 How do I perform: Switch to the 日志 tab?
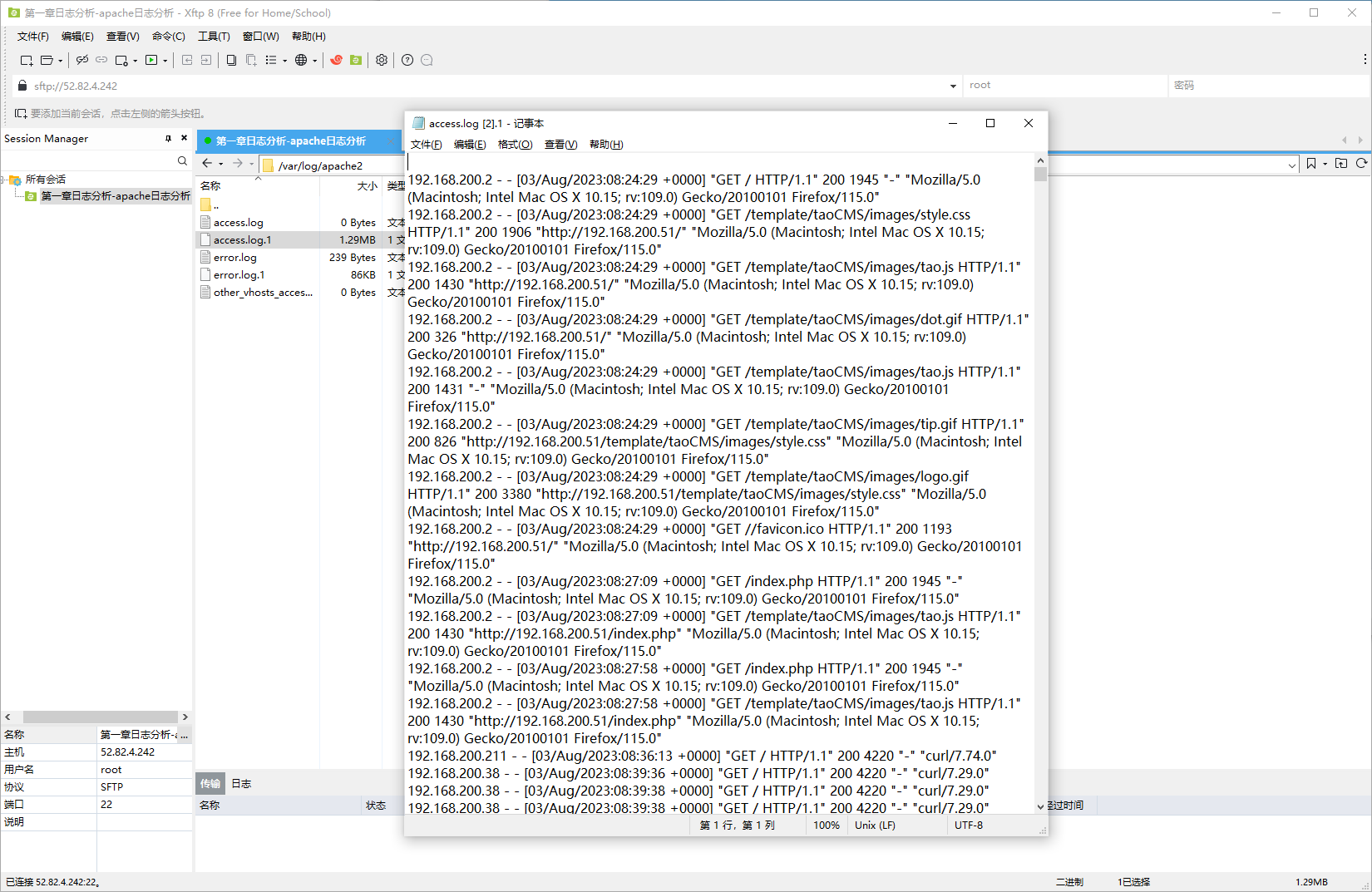click(241, 784)
